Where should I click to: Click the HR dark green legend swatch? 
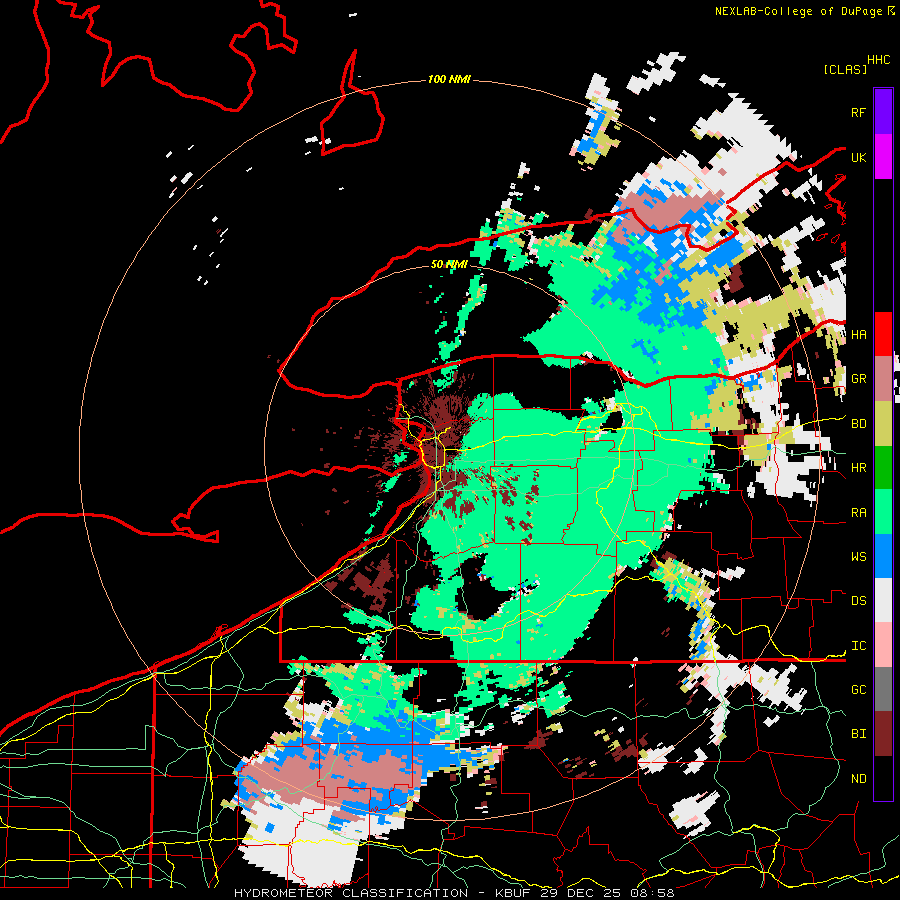coord(883,468)
